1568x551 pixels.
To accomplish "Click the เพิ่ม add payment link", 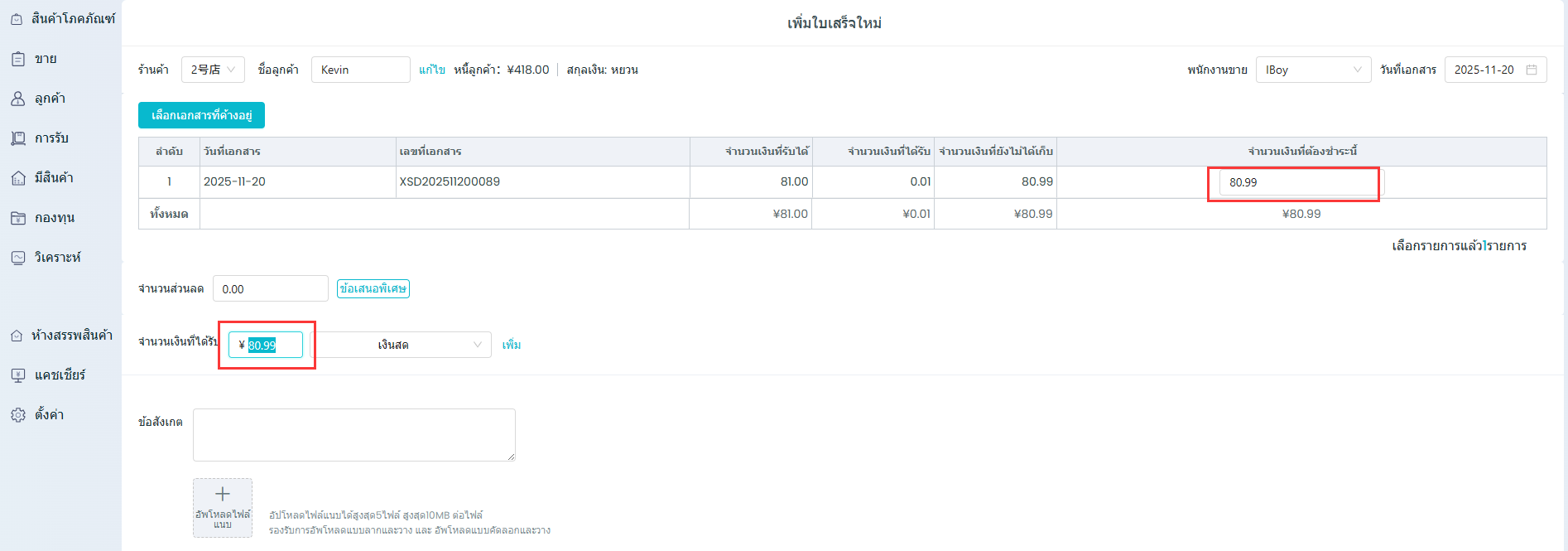I will point(512,345).
